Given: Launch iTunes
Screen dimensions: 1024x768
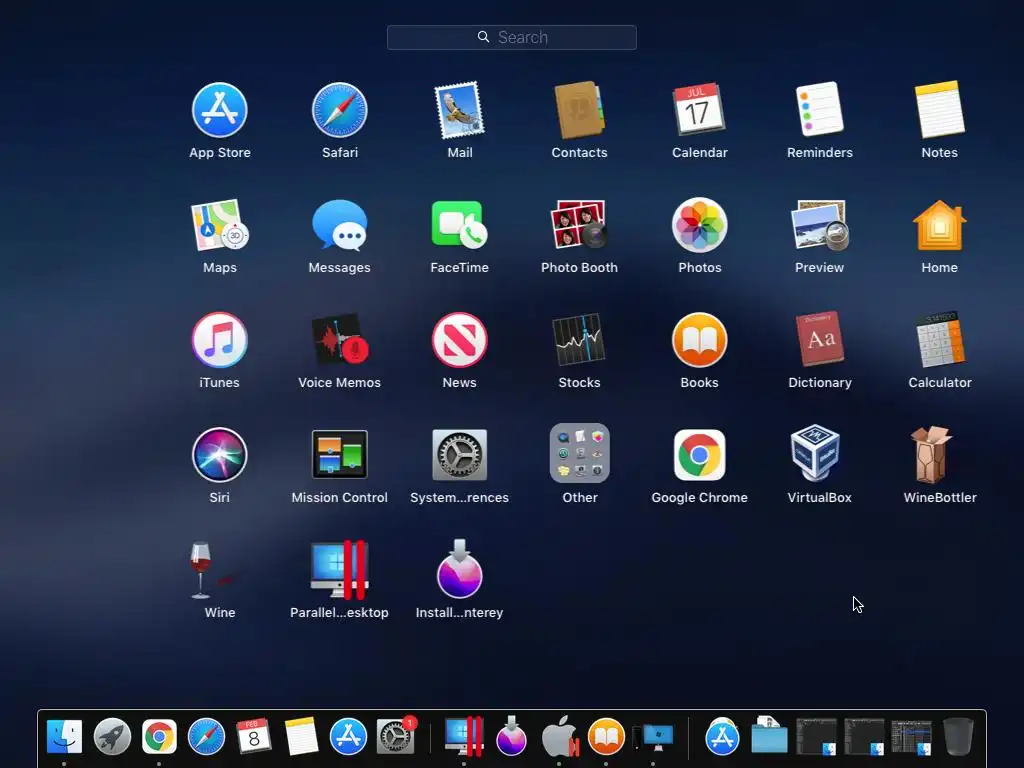Looking at the screenshot, I should pos(219,340).
